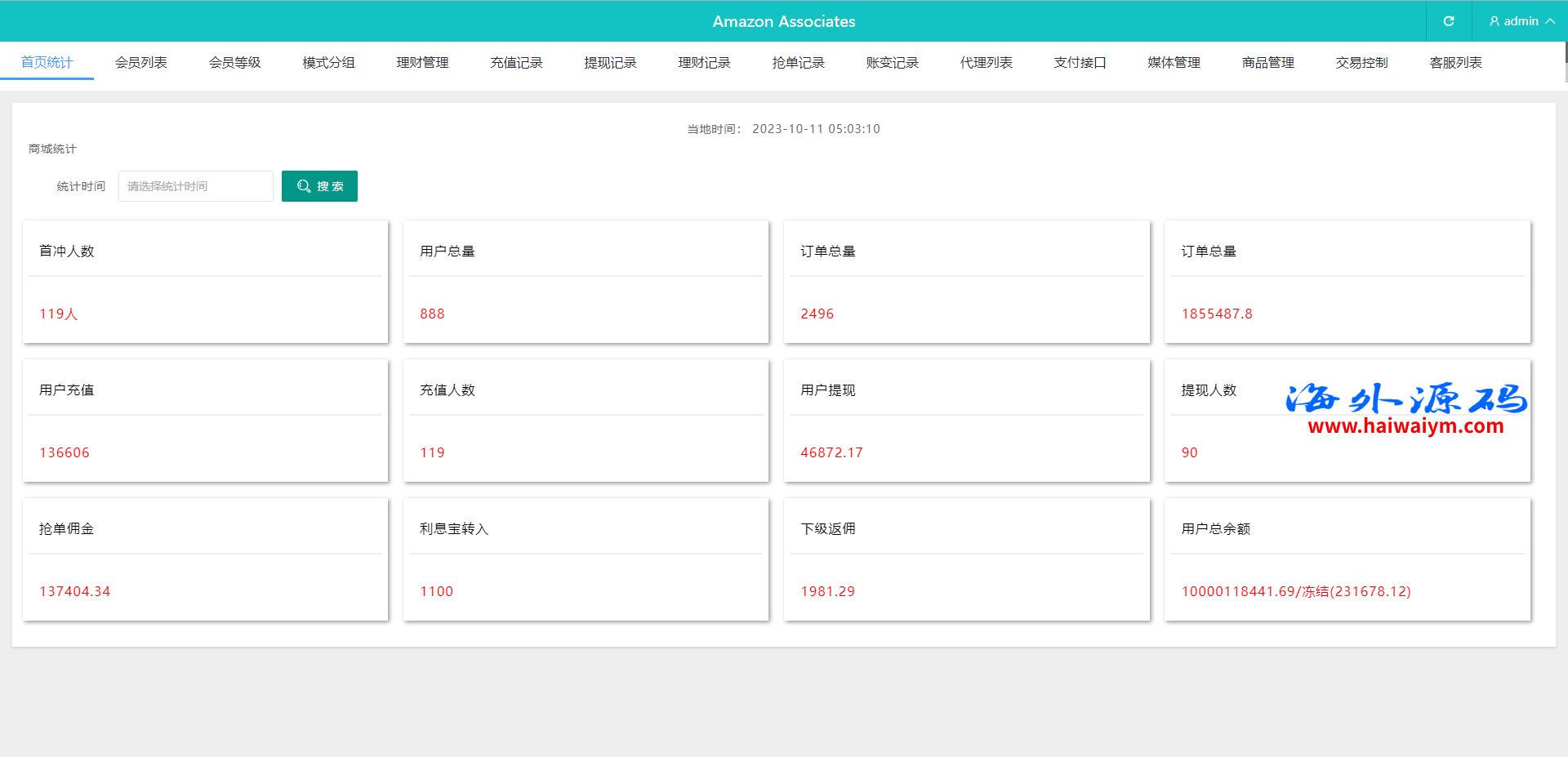Click the refresh icon in header
The width and height of the screenshot is (1568, 757).
(x=1448, y=21)
